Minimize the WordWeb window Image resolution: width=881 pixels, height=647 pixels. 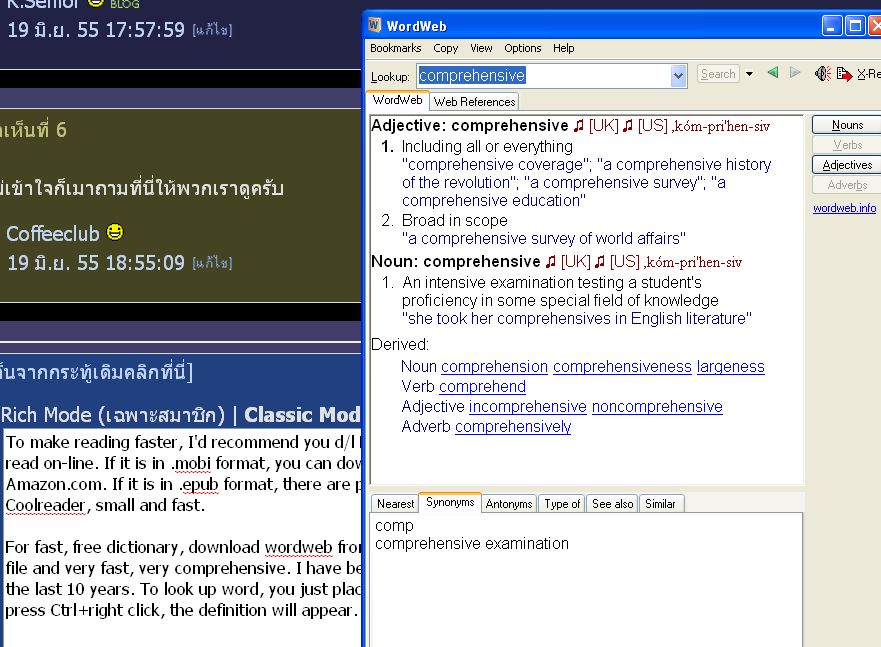coord(832,26)
